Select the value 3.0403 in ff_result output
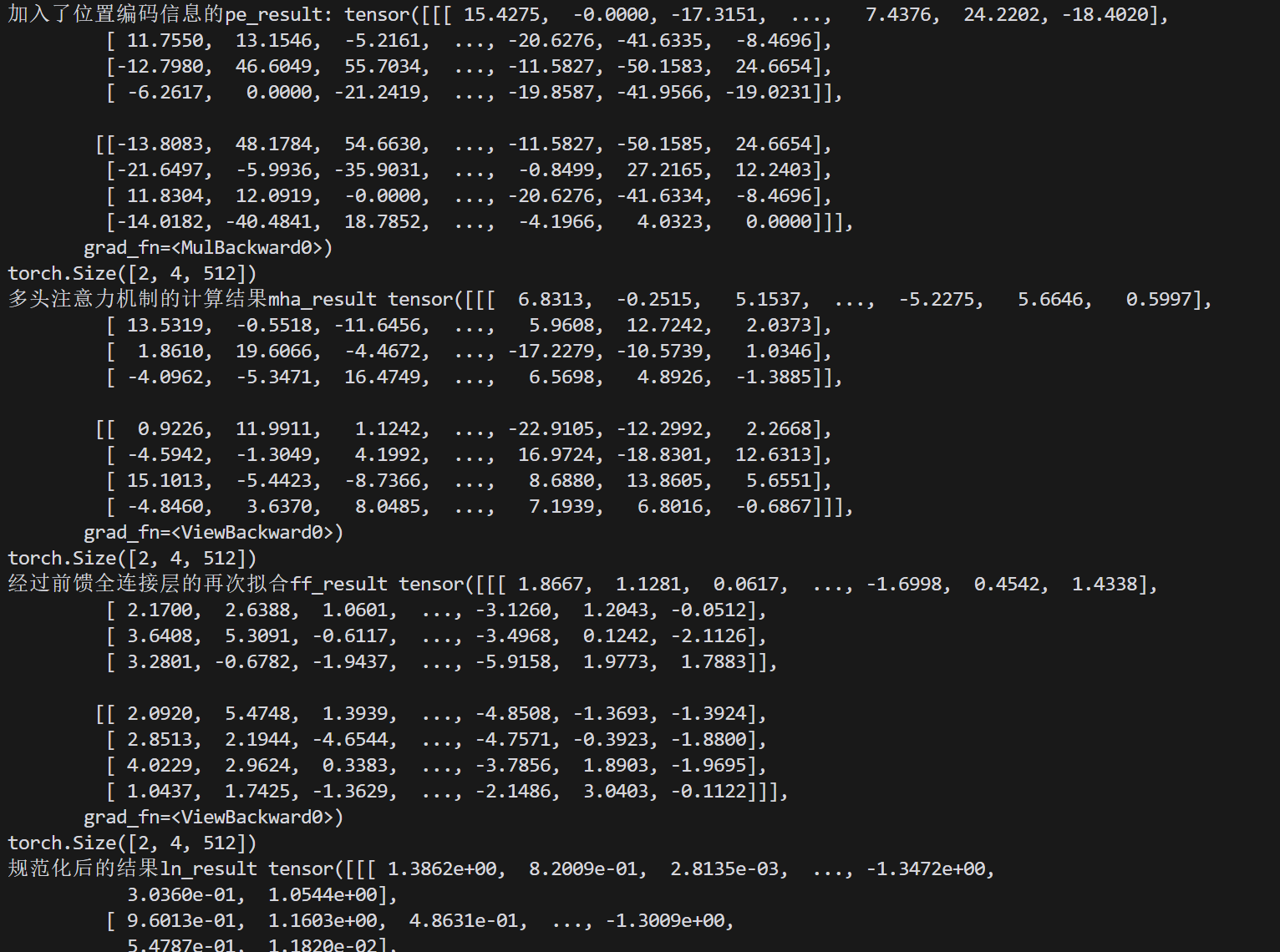 (x=615, y=791)
